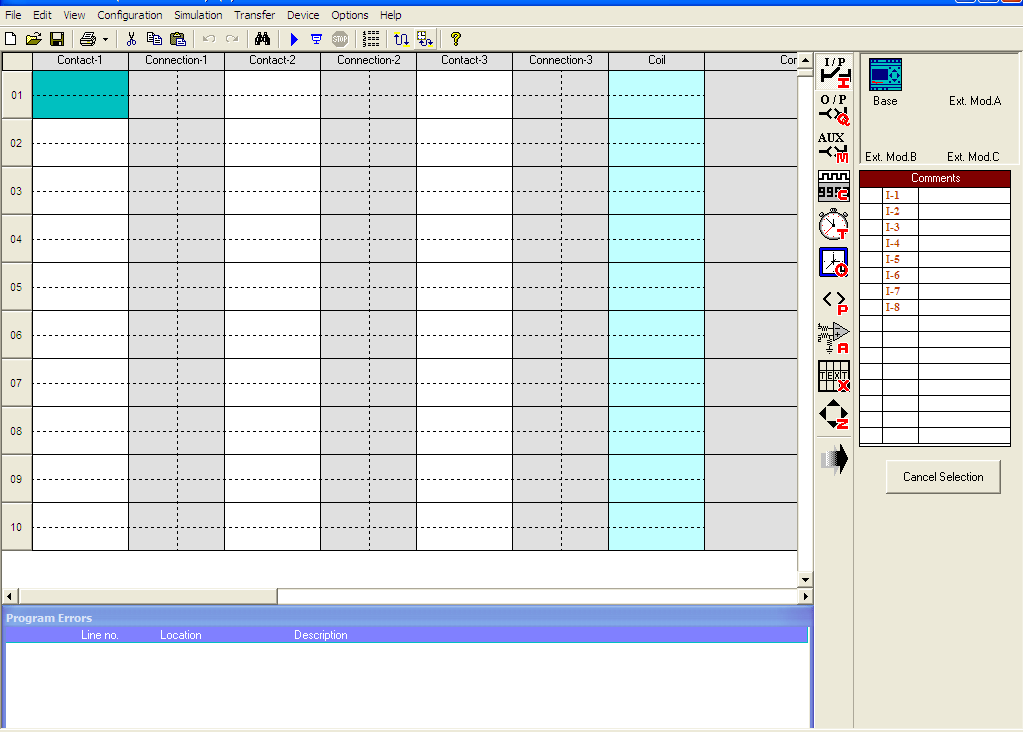Select the comparator P tool

[833, 300]
